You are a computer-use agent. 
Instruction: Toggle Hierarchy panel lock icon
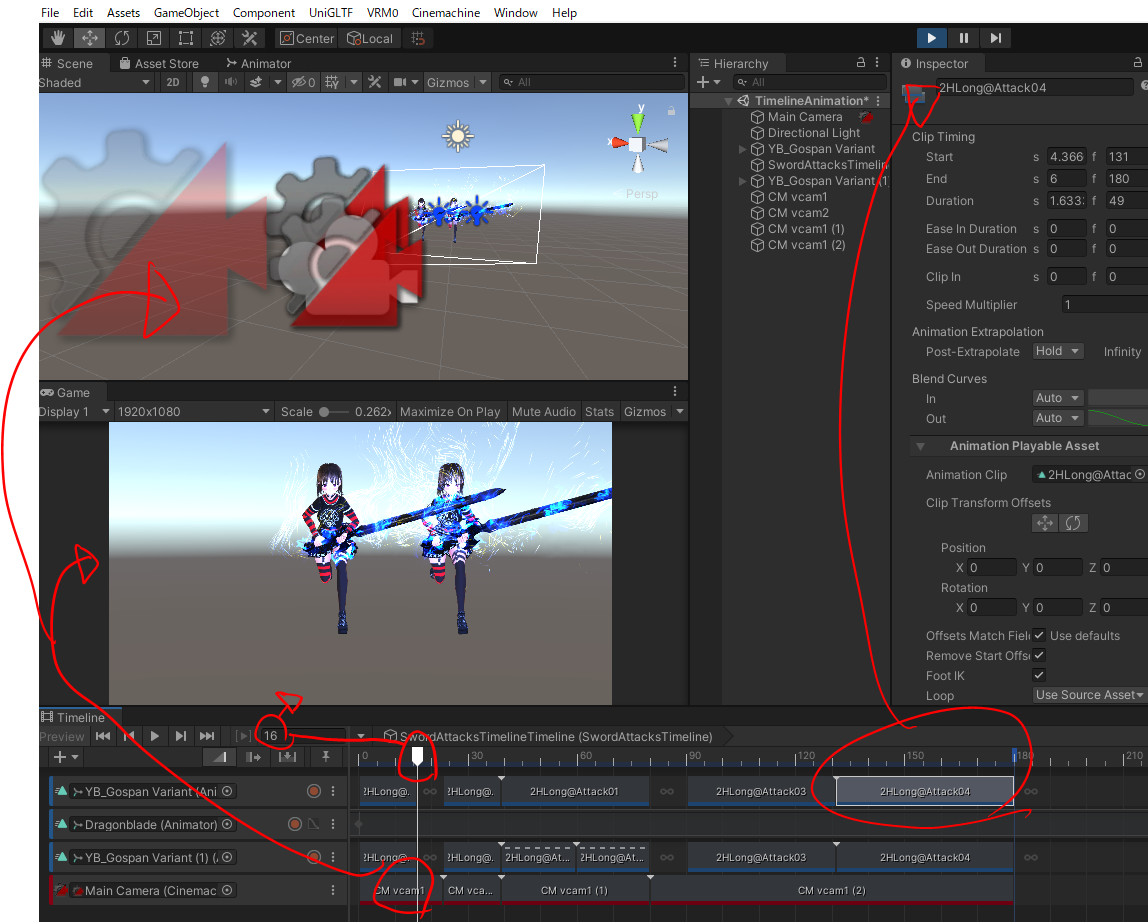[861, 63]
